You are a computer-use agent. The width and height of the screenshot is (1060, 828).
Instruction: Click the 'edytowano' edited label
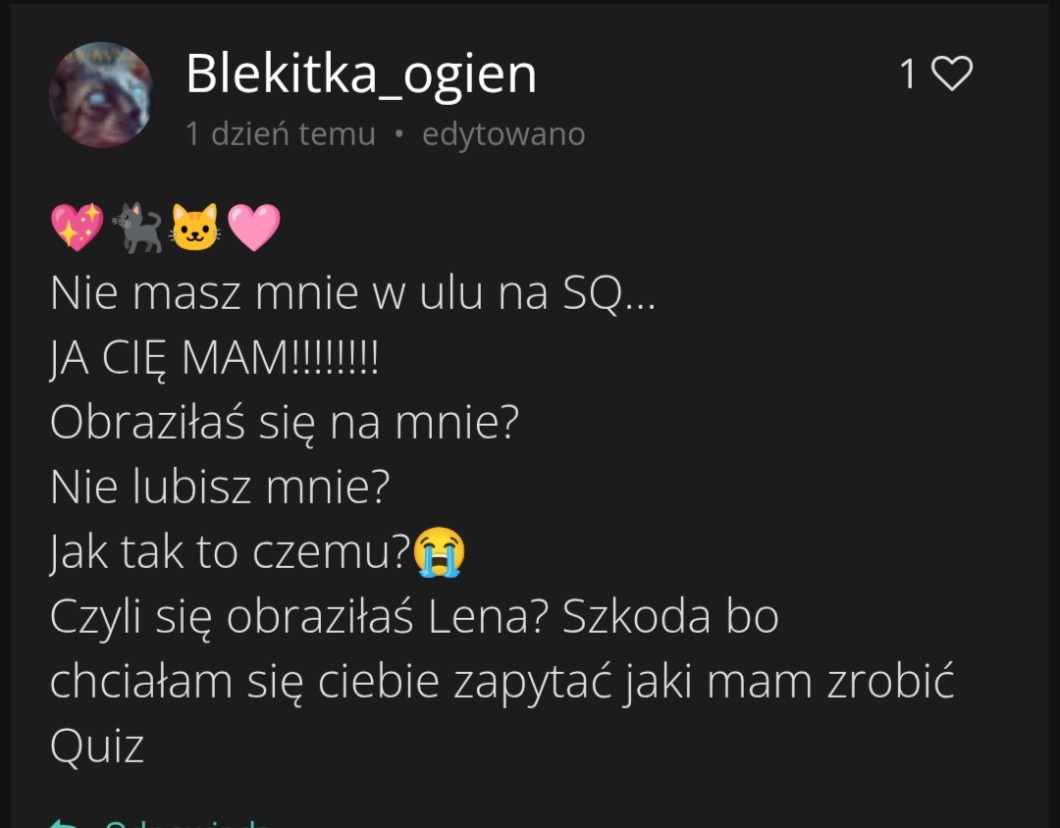click(x=504, y=134)
